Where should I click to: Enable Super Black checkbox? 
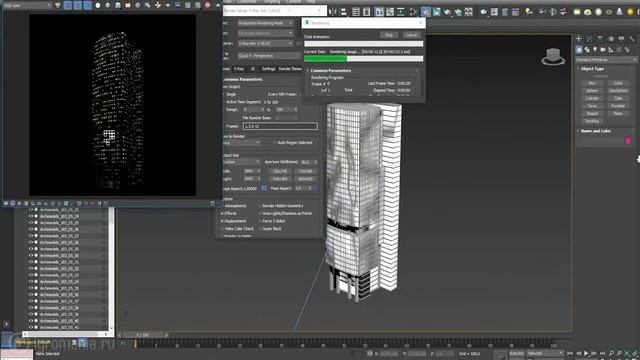(x=260, y=229)
